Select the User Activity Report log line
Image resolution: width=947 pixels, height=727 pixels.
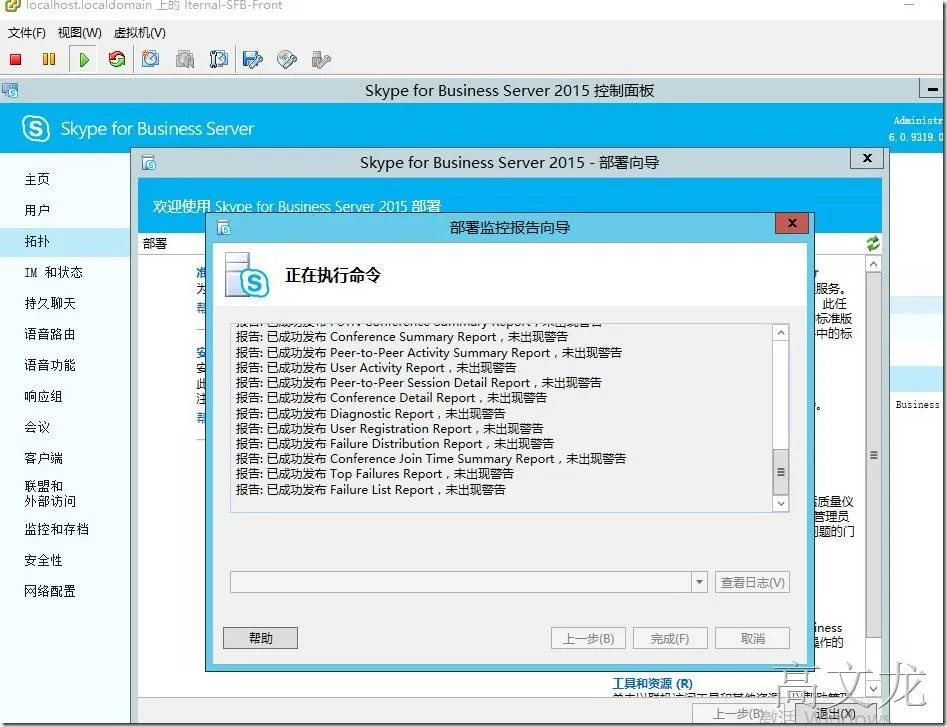376,368
